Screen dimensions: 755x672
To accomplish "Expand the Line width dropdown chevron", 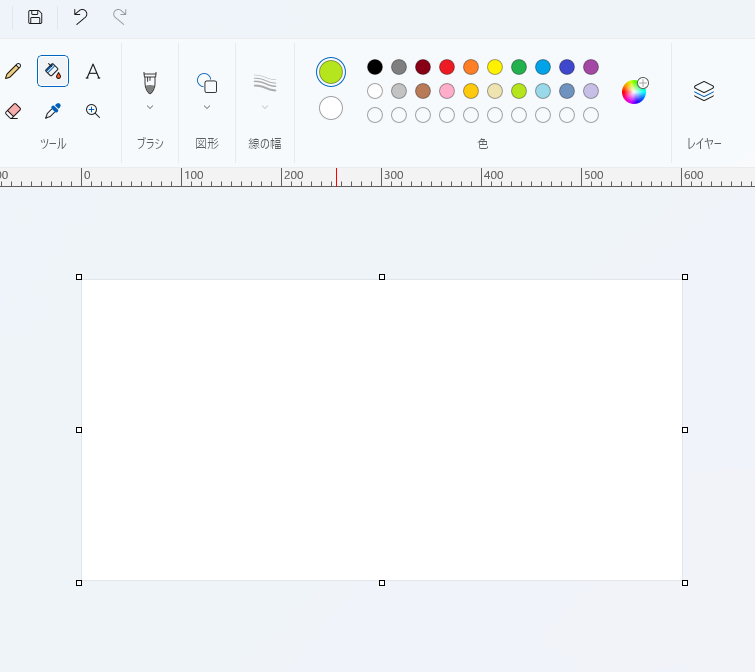I will 264,107.
